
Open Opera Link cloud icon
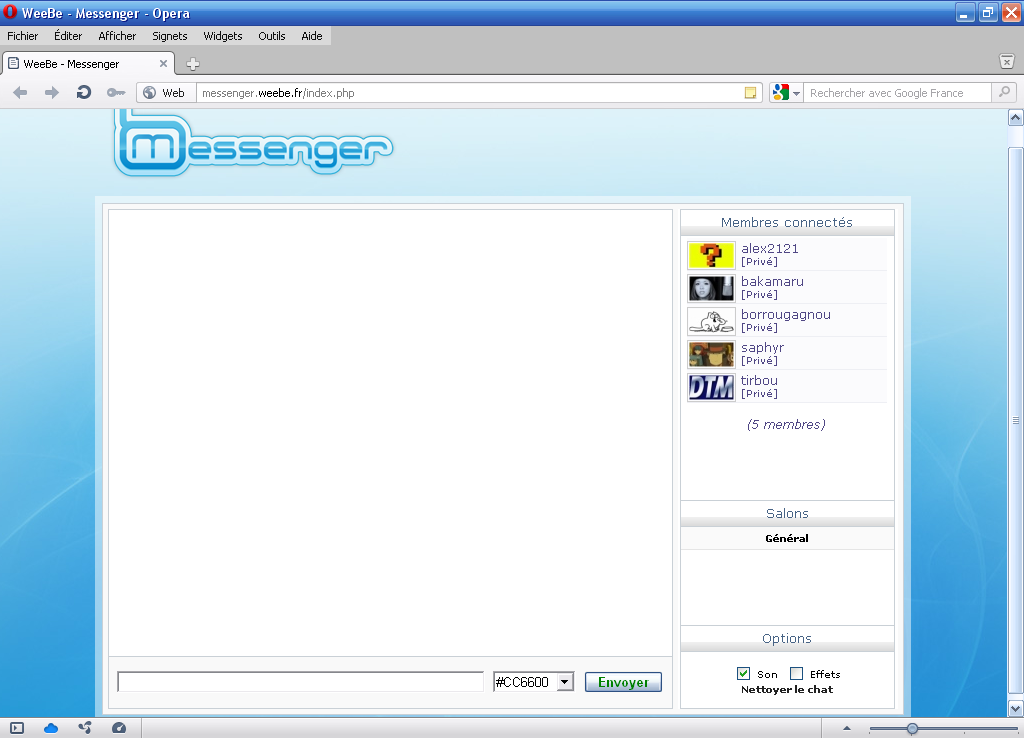click(51, 728)
